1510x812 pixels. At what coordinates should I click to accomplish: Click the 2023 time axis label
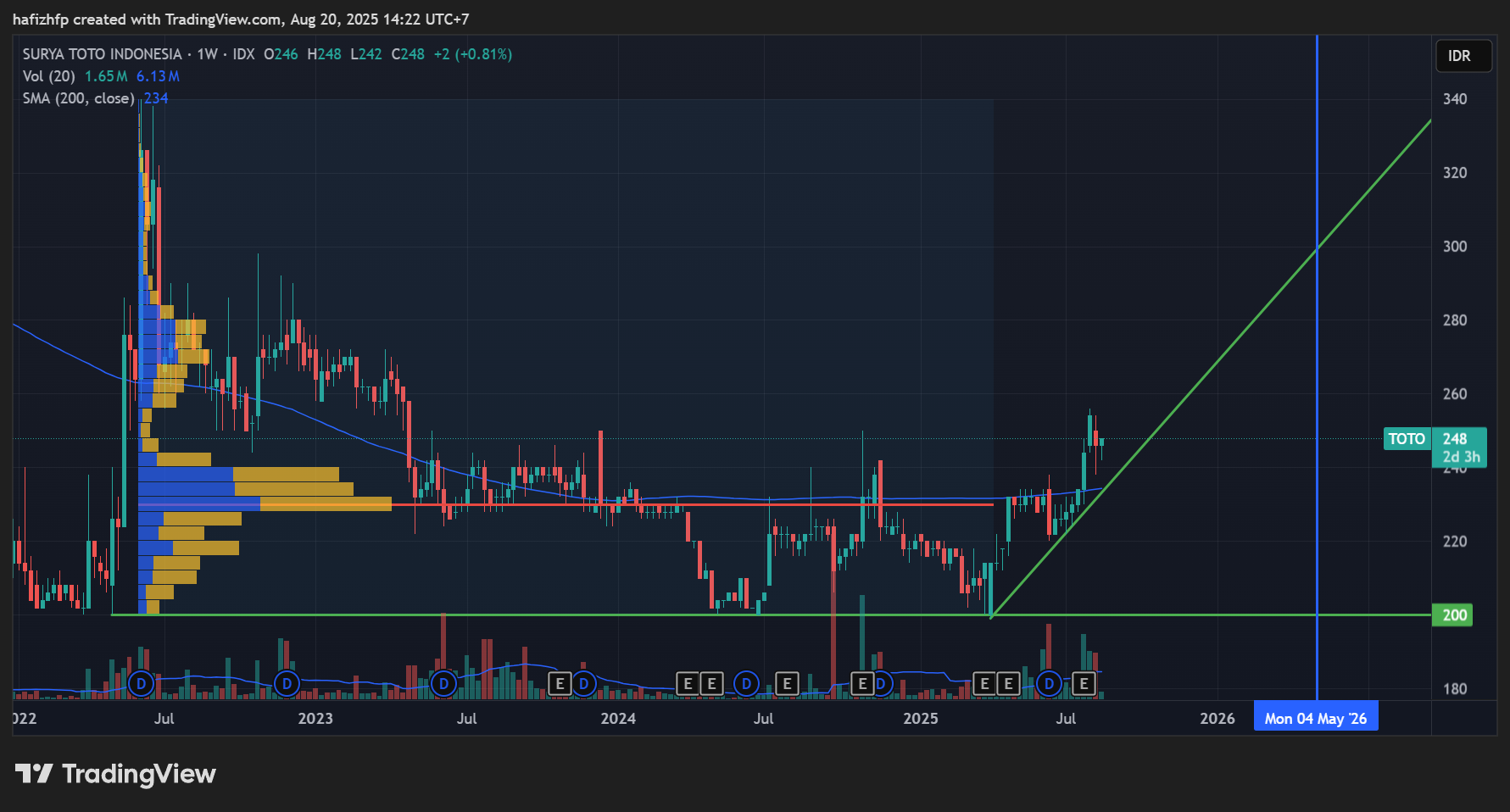click(x=315, y=719)
